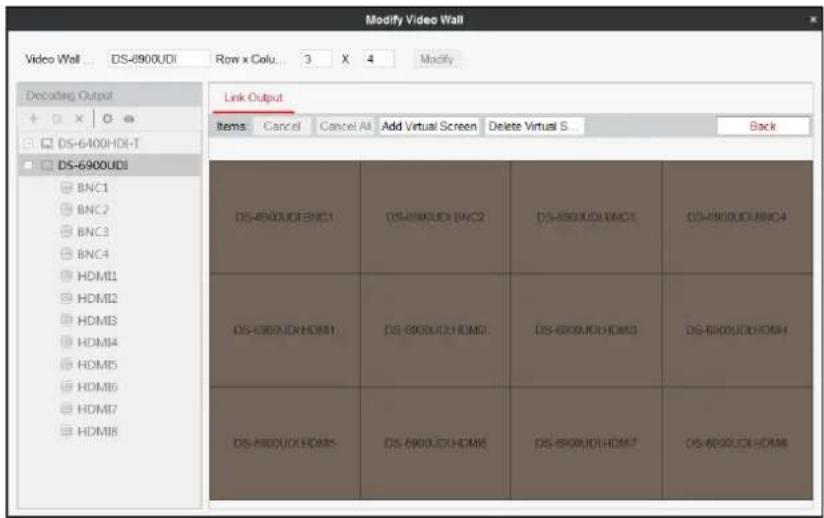Select the DS-6900UDI HDMI5 wall cell
The image size is (824, 518).
click(285, 443)
